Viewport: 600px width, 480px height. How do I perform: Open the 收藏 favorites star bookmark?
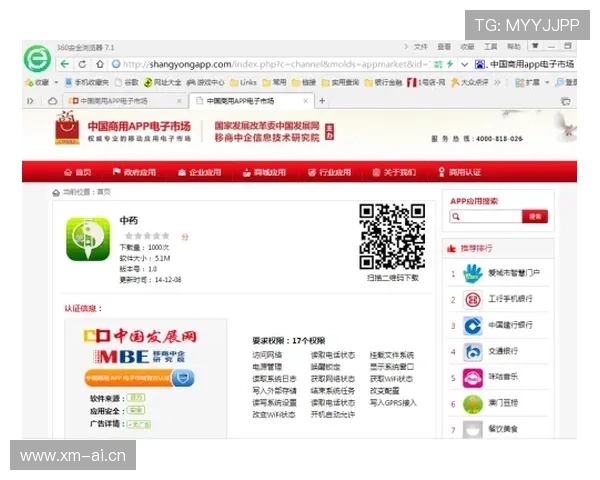tap(37, 82)
